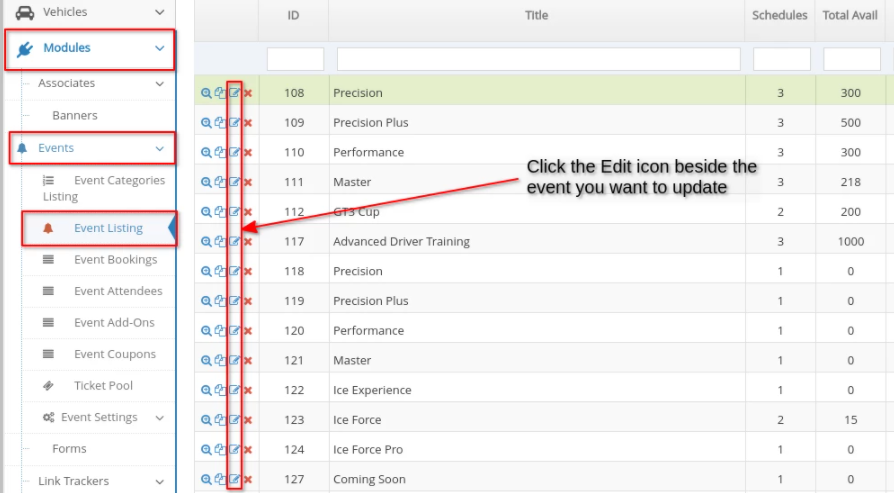
Task: Expand the Vehicles menu chevron
Action: coord(160,12)
